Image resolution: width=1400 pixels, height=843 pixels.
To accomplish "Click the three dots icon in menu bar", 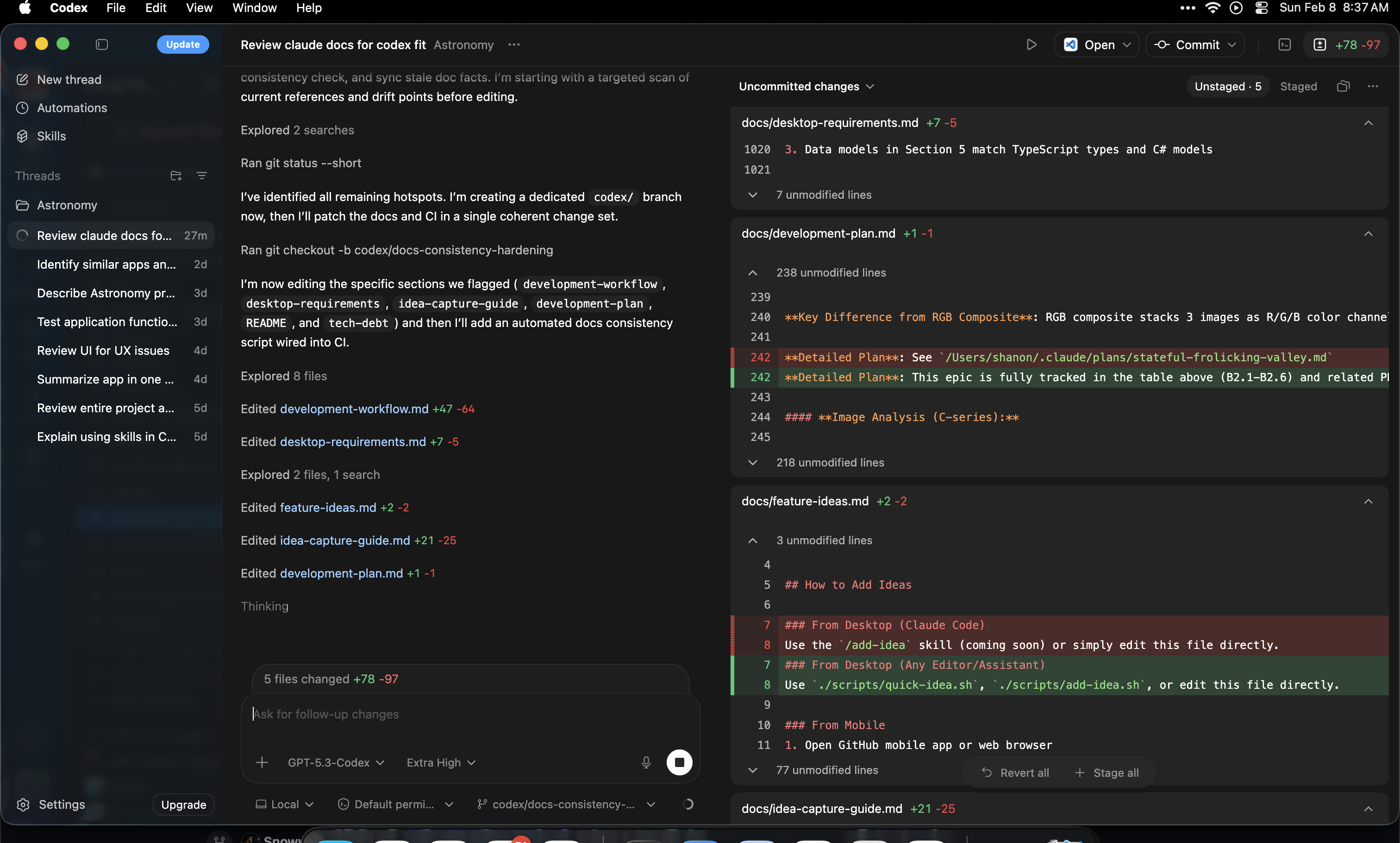I will coord(1187,8).
